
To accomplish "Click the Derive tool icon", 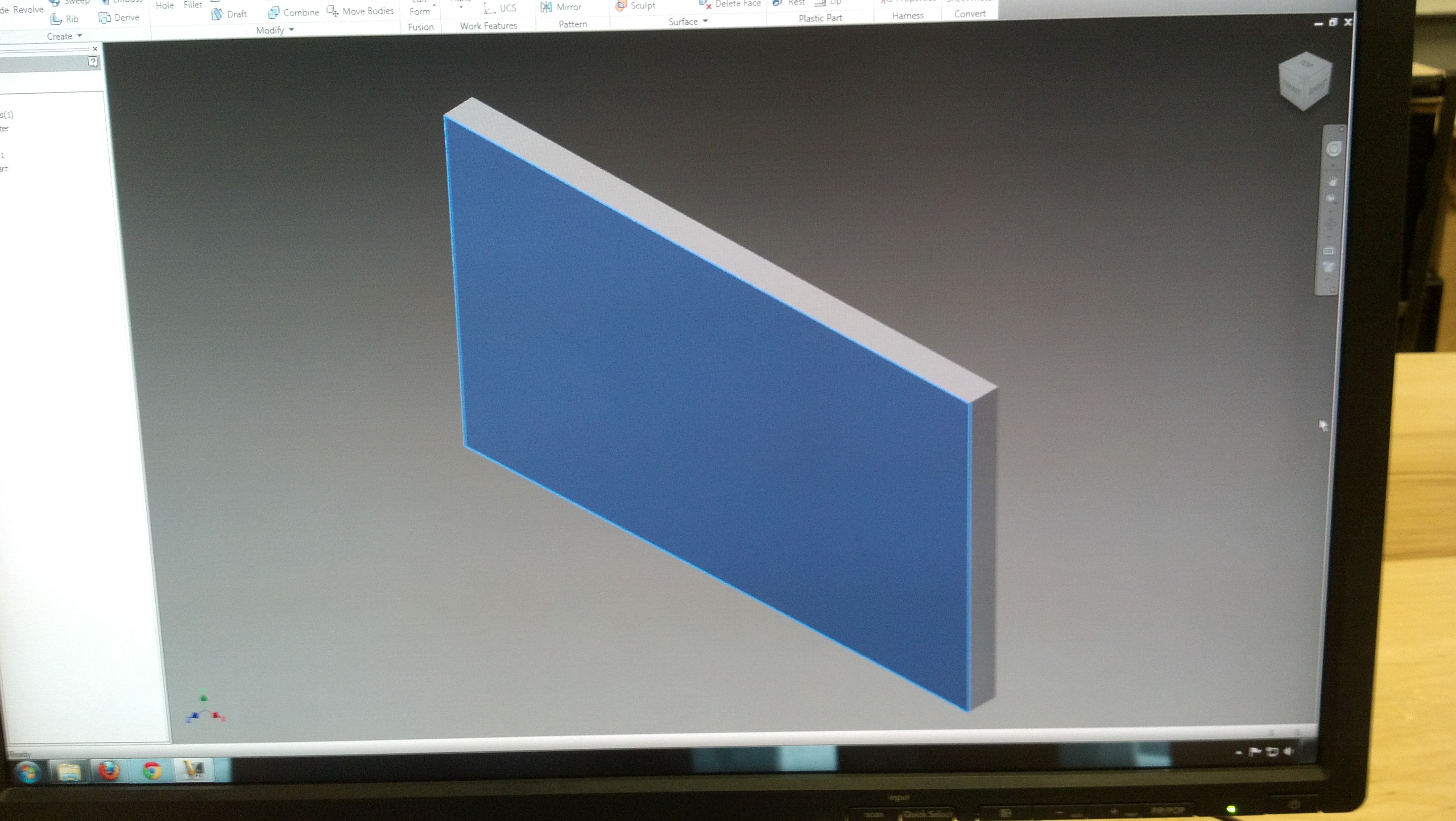I will click(x=104, y=18).
